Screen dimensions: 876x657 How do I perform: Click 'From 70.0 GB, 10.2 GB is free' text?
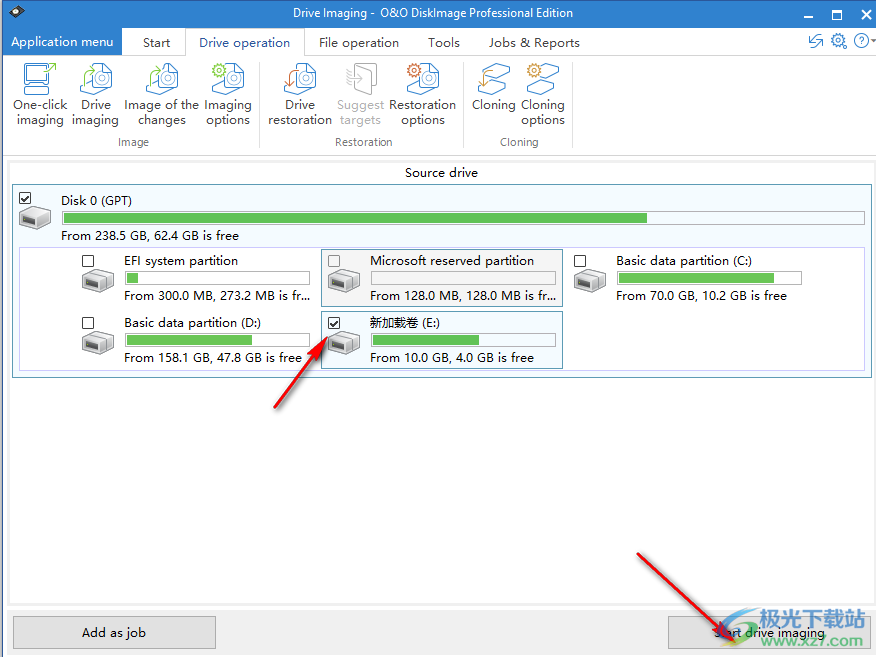701,296
